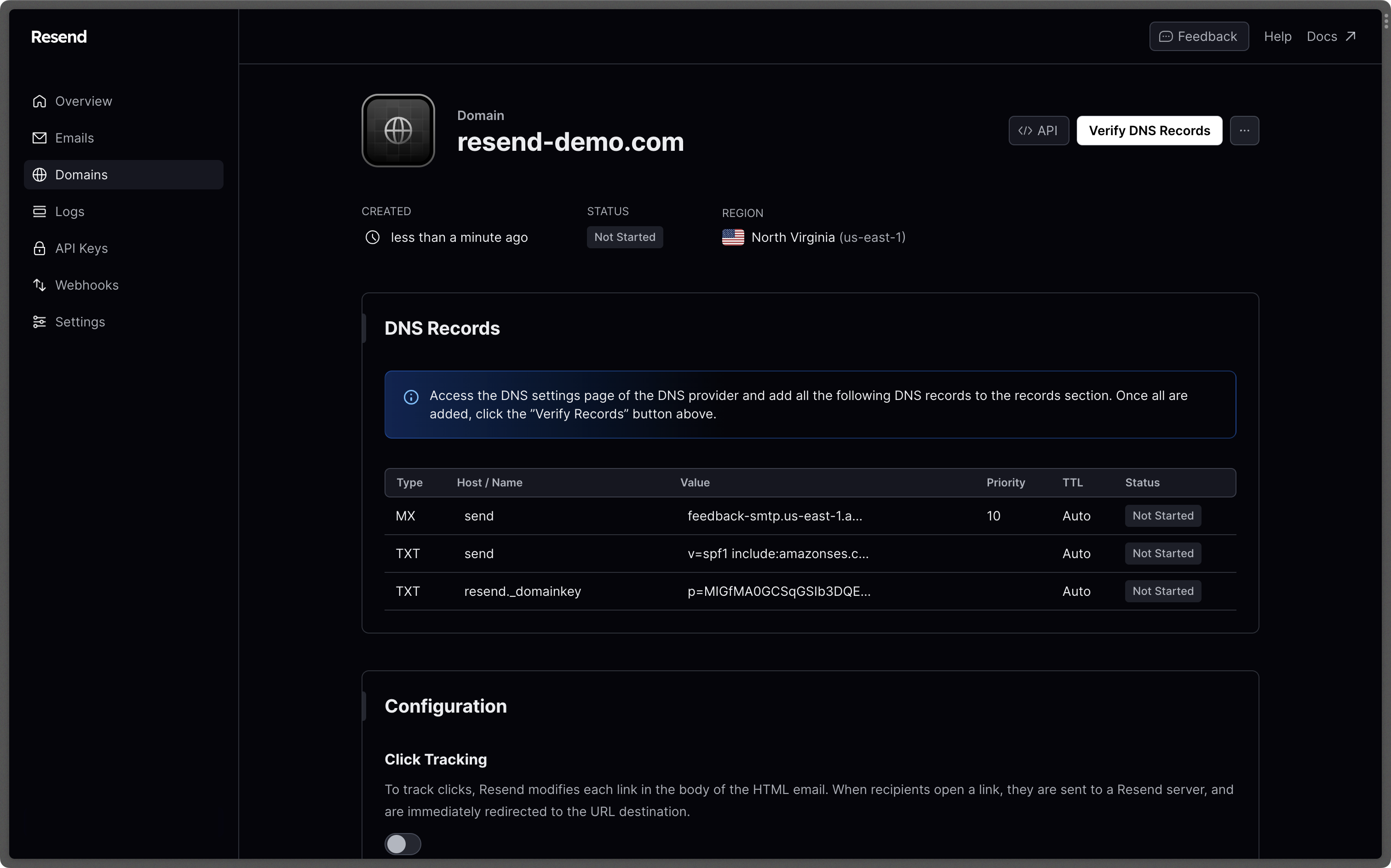Click Not Started badge in domainkey row
This screenshot has height=868, width=1391.
[1163, 591]
